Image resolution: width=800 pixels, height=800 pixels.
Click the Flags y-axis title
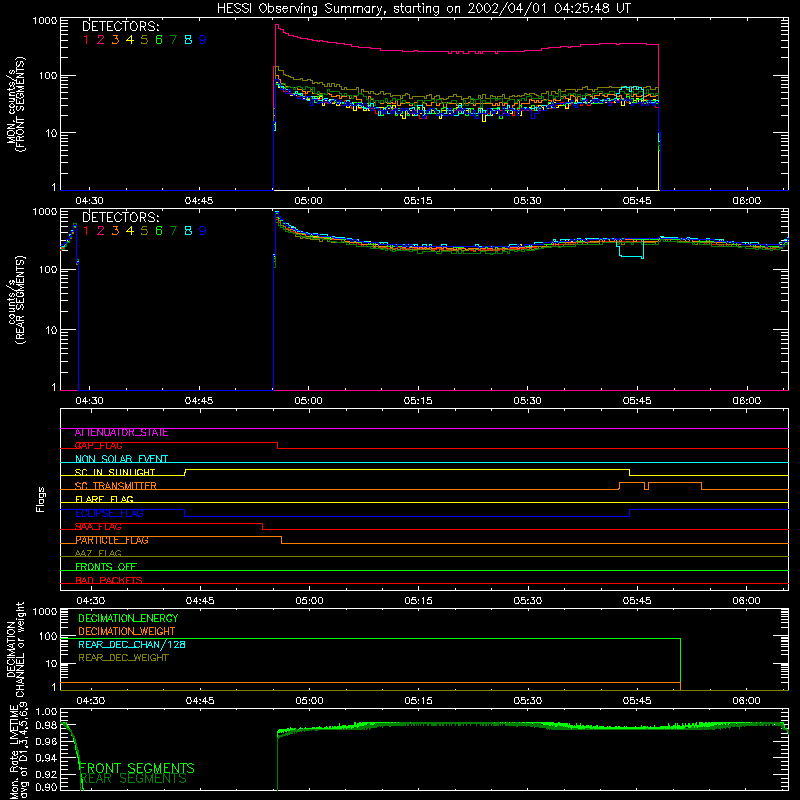tap(41, 499)
